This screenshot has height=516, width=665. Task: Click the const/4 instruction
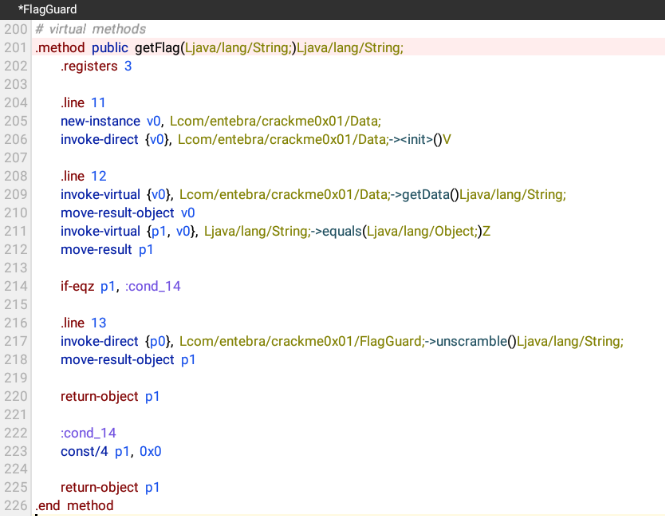coord(83,450)
